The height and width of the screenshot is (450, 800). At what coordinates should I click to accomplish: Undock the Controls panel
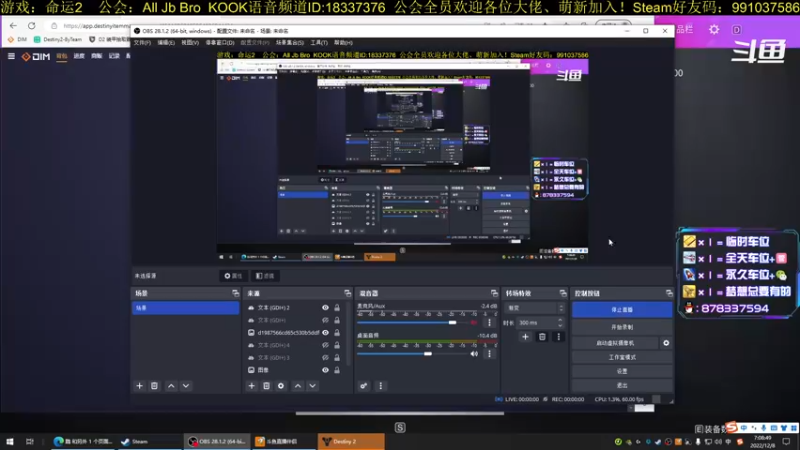[669, 293]
